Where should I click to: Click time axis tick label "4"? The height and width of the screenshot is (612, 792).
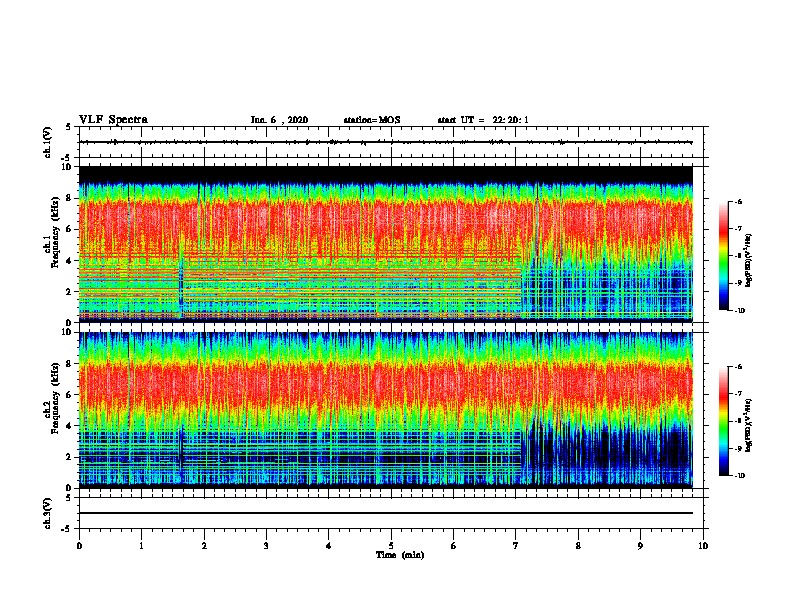tap(329, 546)
